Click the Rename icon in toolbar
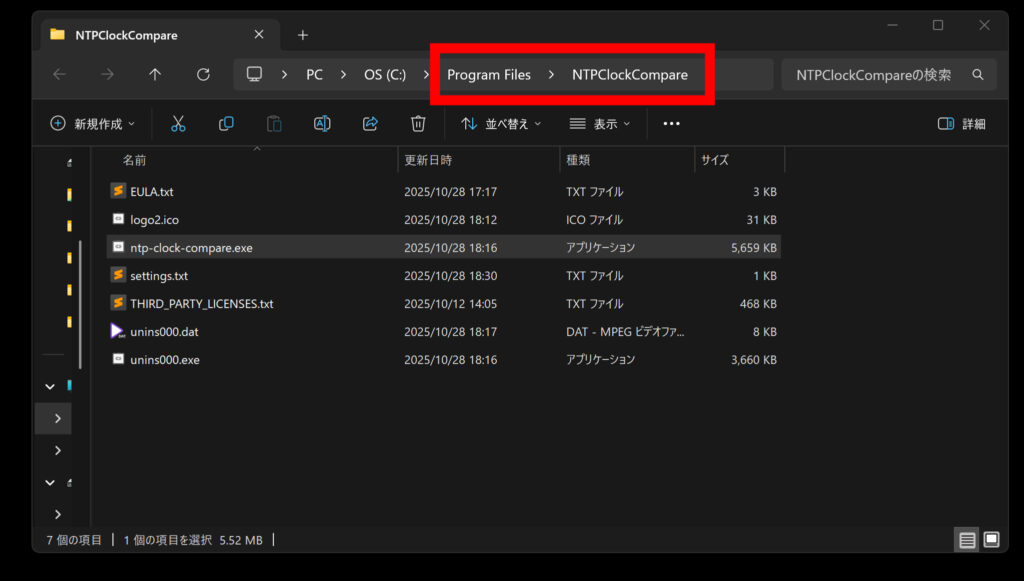This screenshot has width=1024, height=581. click(322, 124)
